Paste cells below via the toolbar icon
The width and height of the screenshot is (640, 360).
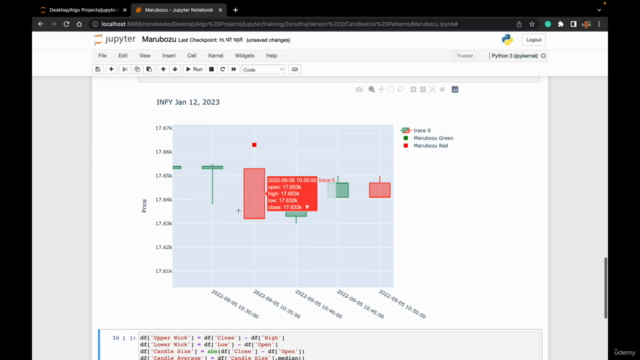click(x=149, y=69)
